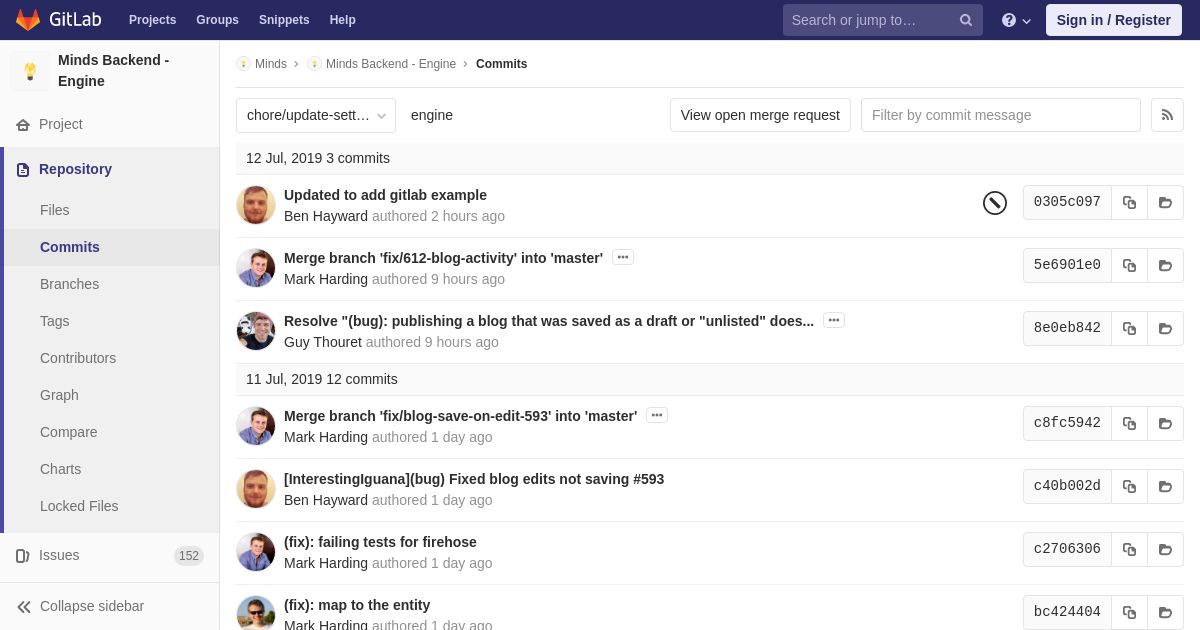1200x630 pixels.
Task: Open Snippets in top navigation
Action: (284, 20)
